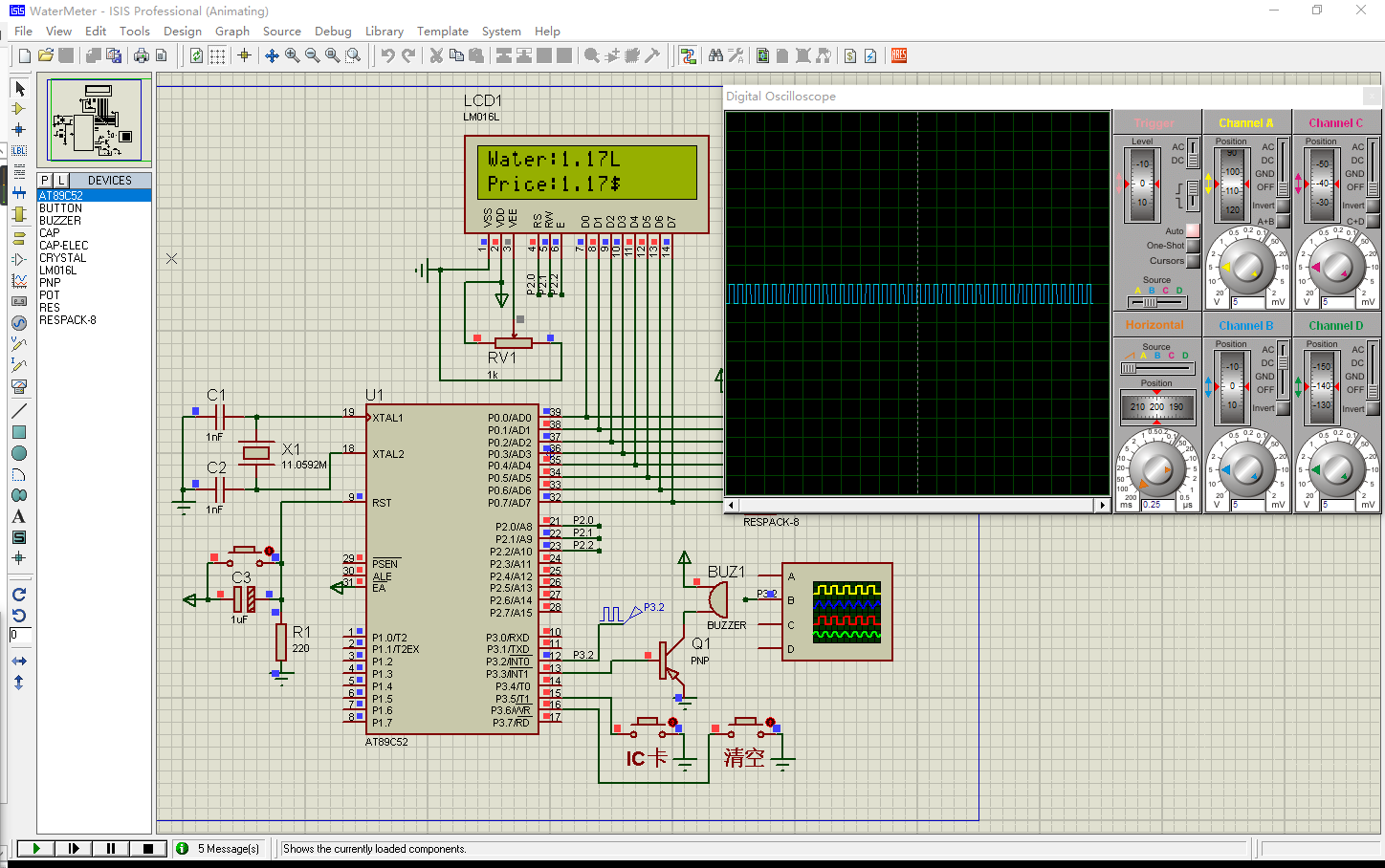Viewport: 1385px width, 868px height.
Task: Select the Voltage probe mode tool
Action: (18, 343)
